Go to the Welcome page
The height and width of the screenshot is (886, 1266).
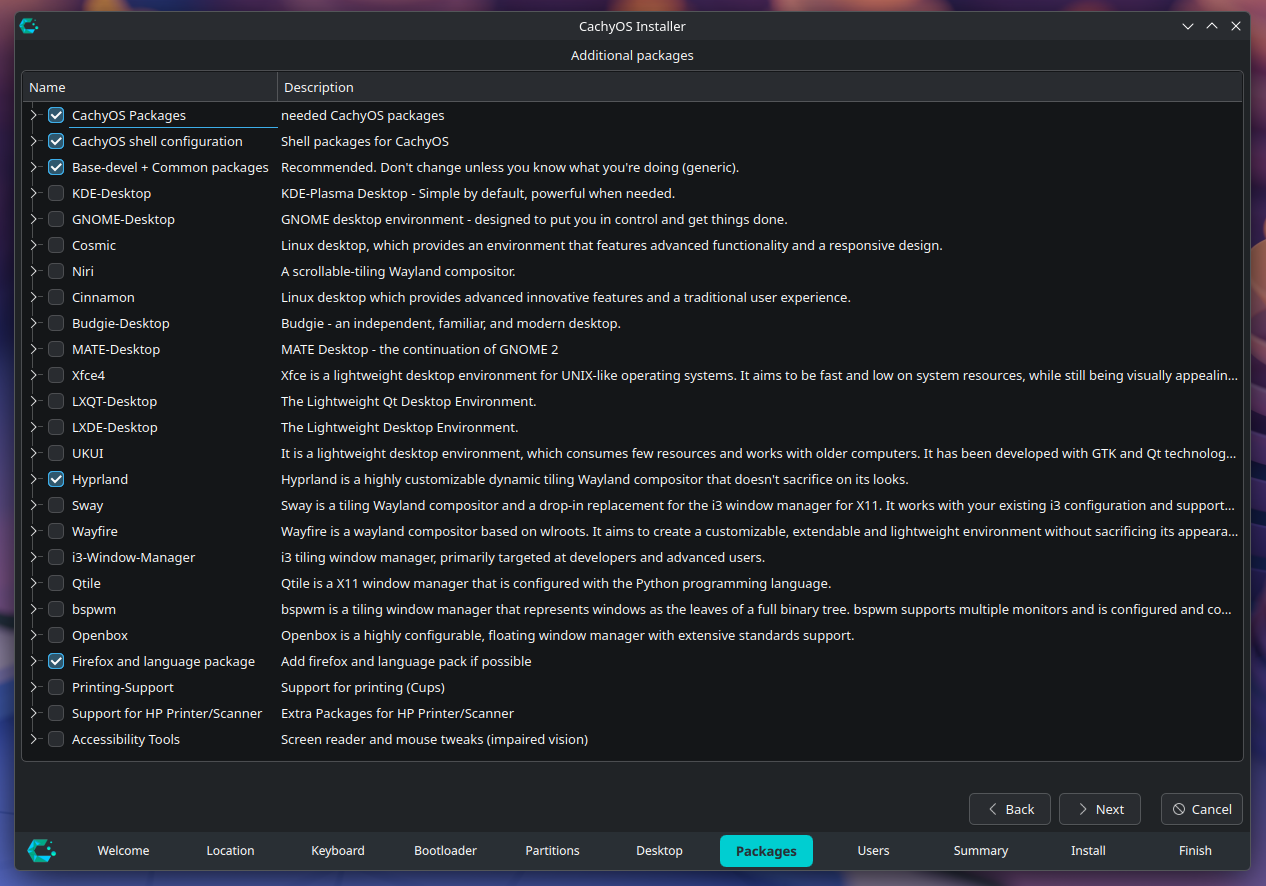(x=122, y=850)
